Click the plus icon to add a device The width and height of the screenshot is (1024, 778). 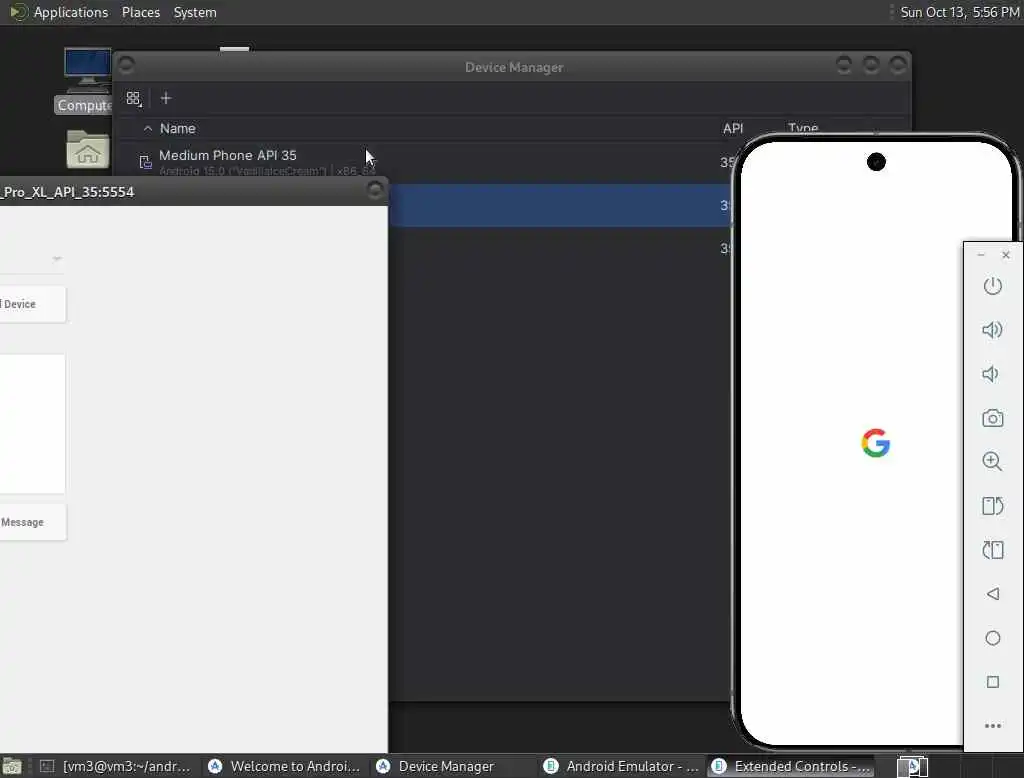166,98
